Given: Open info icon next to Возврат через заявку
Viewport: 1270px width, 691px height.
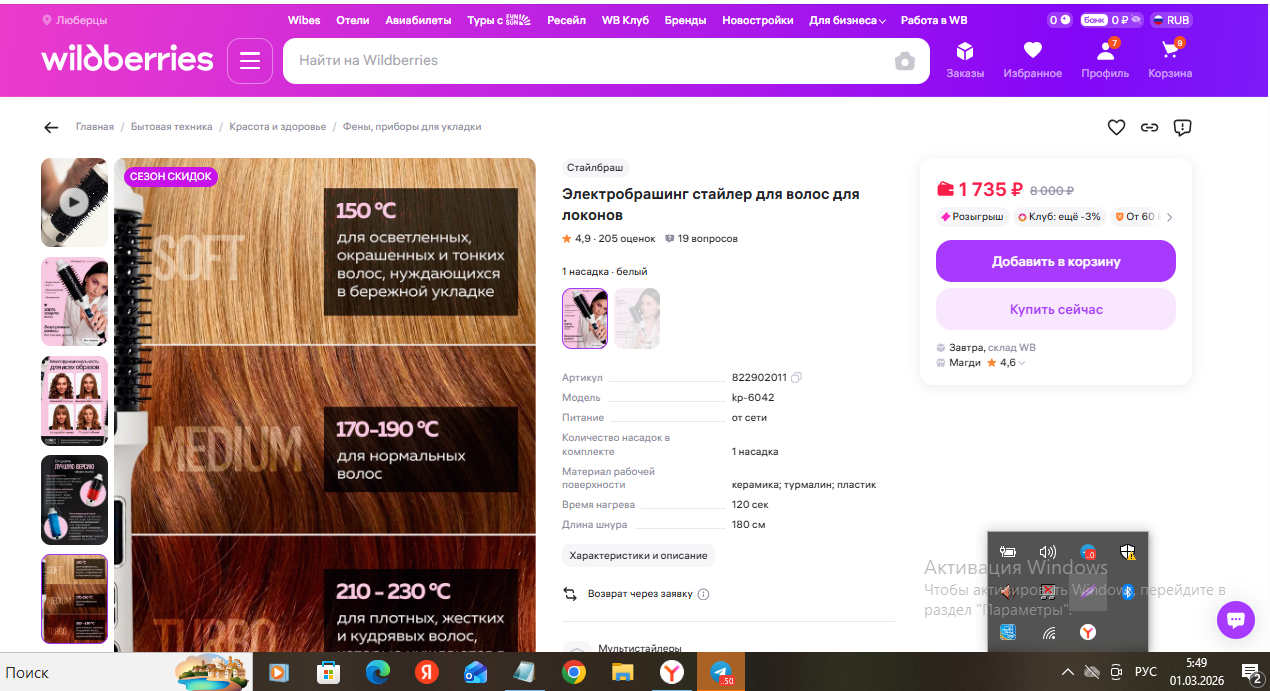Looking at the screenshot, I should point(703,594).
